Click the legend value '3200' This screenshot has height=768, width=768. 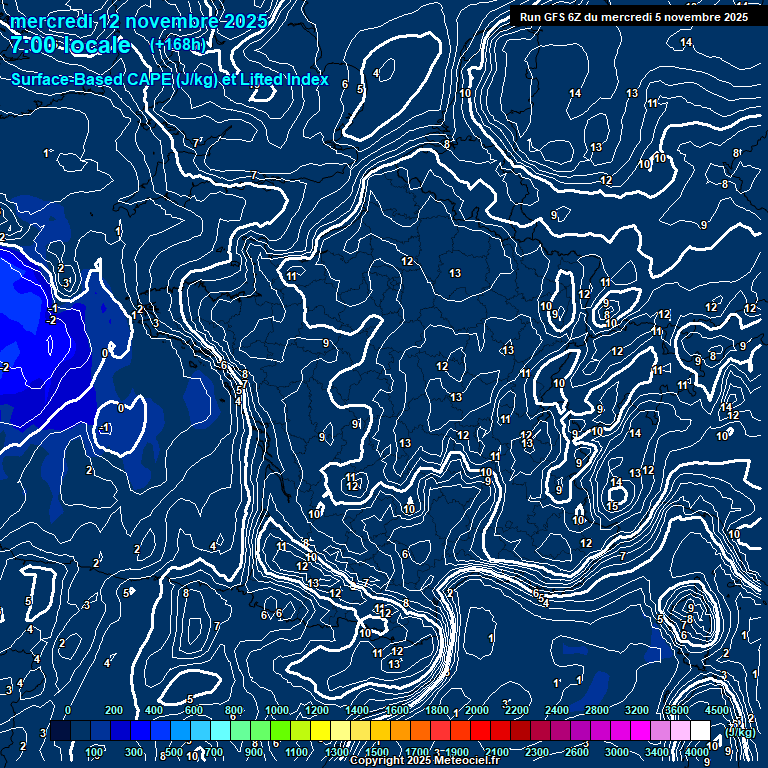click(637, 710)
